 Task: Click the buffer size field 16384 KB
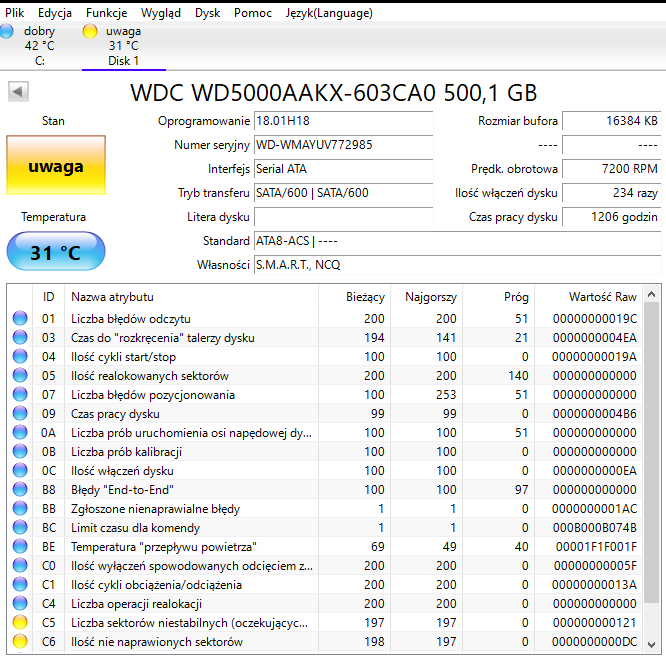pyautogui.click(x=611, y=121)
